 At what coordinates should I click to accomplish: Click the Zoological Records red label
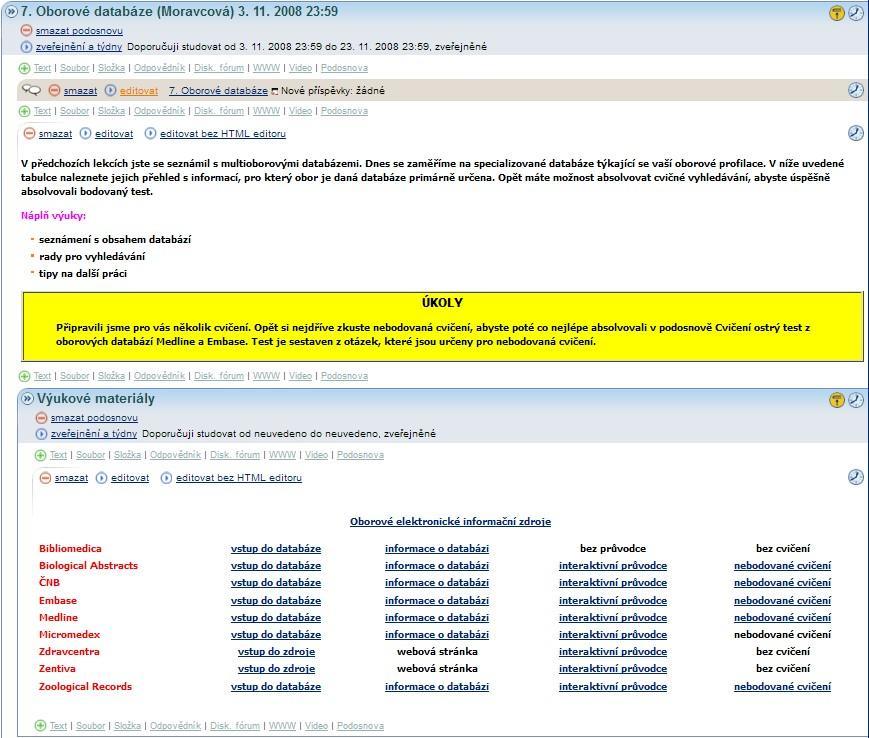[85, 687]
